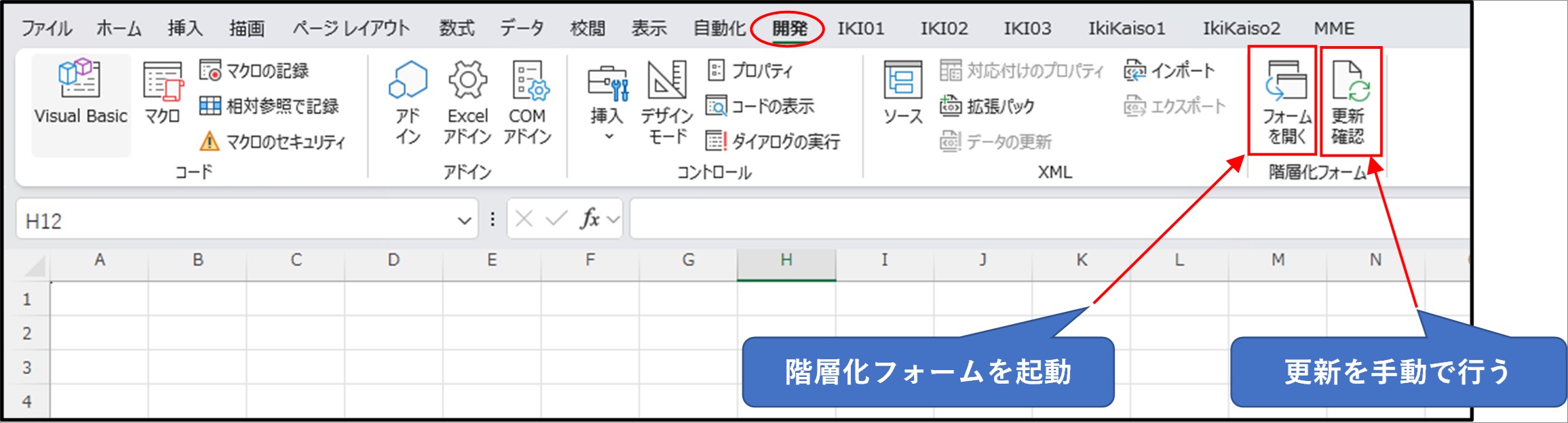Switch to the 表示 tab
Screen dimensions: 1568x423
tap(649, 28)
